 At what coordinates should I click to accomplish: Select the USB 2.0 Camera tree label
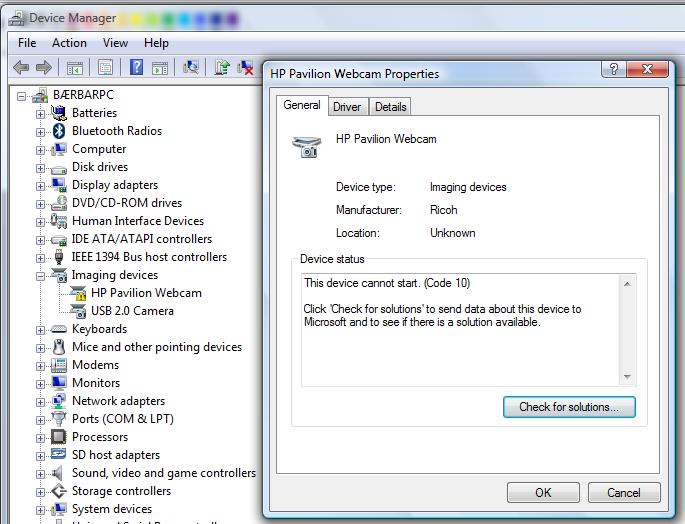[x=132, y=311]
